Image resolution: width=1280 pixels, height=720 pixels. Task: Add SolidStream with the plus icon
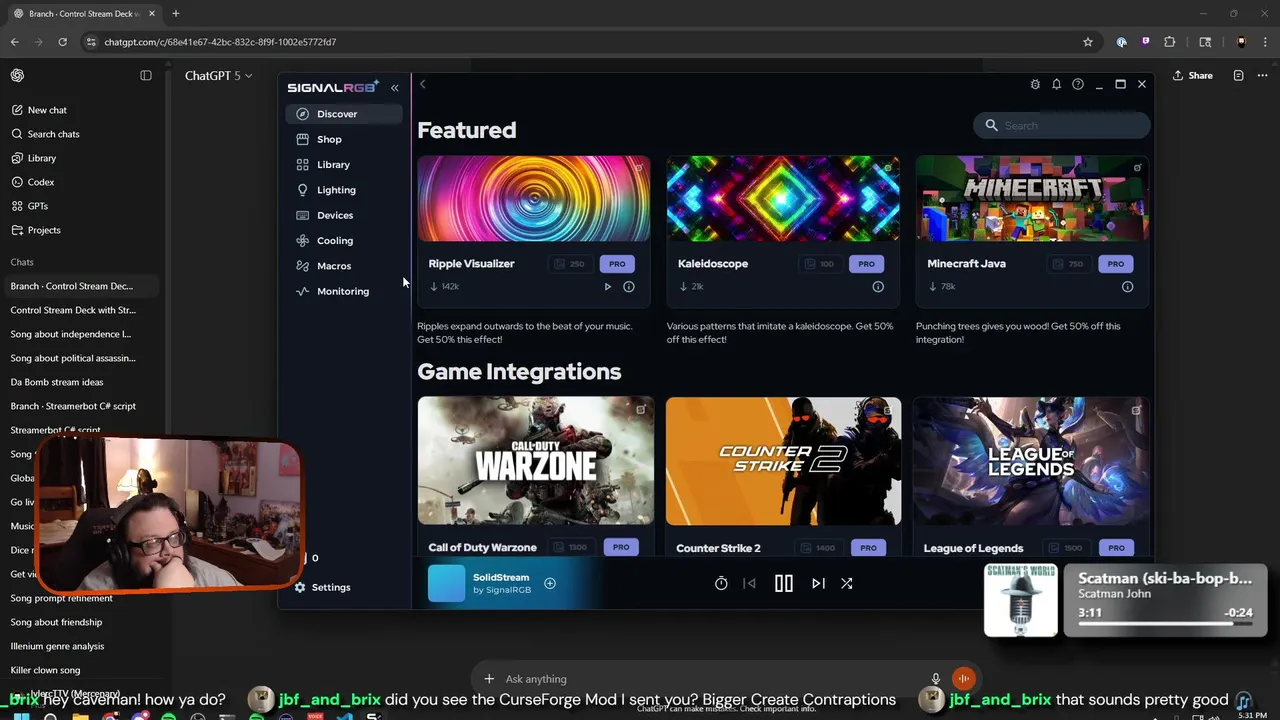(x=549, y=583)
